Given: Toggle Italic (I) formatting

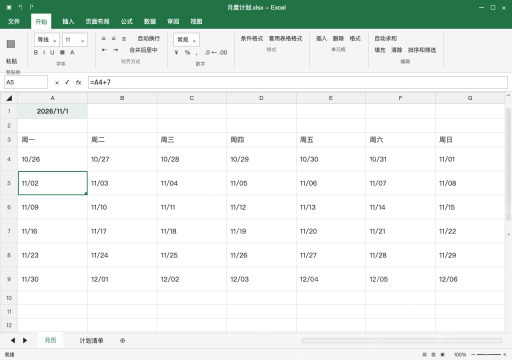Looking at the screenshot, I should [x=44, y=52].
